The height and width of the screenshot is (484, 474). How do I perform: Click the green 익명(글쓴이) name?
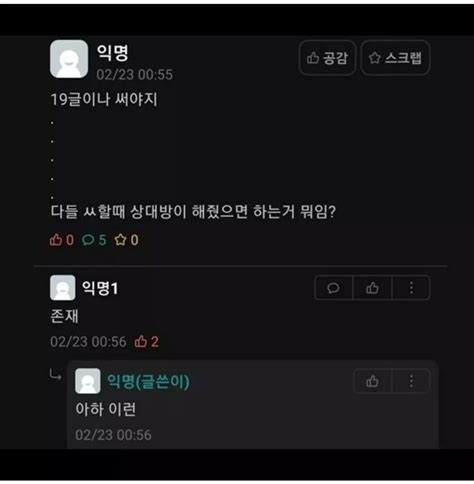pyautogui.click(x=148, y=381)
